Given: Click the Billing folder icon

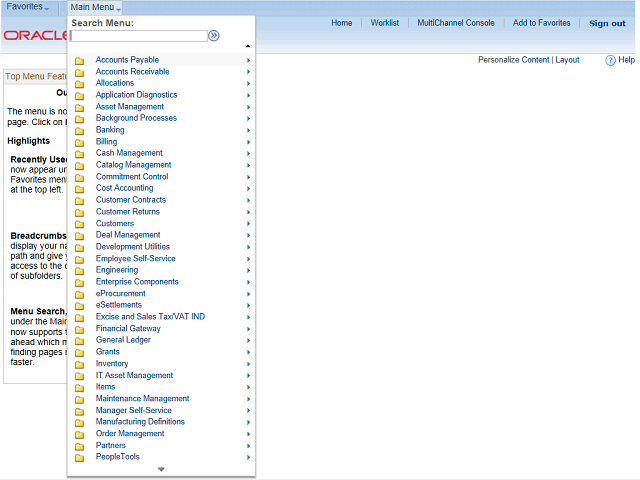Looking at the screenshot, I should click(80, 143).
